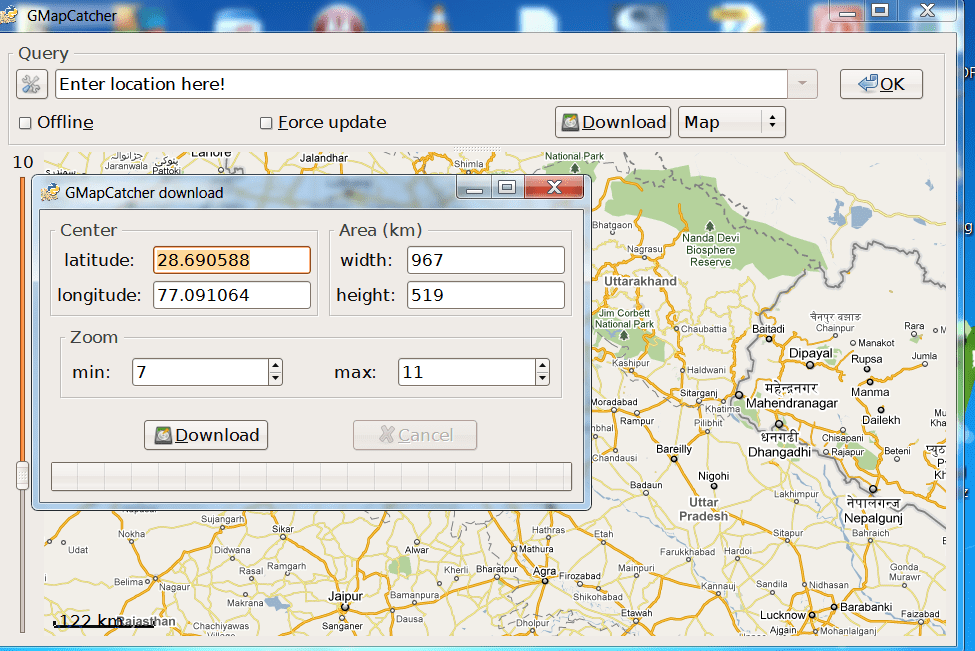Click the zoom max value field
This screenshot has width=975, height=651.
[x=466, y=372]
